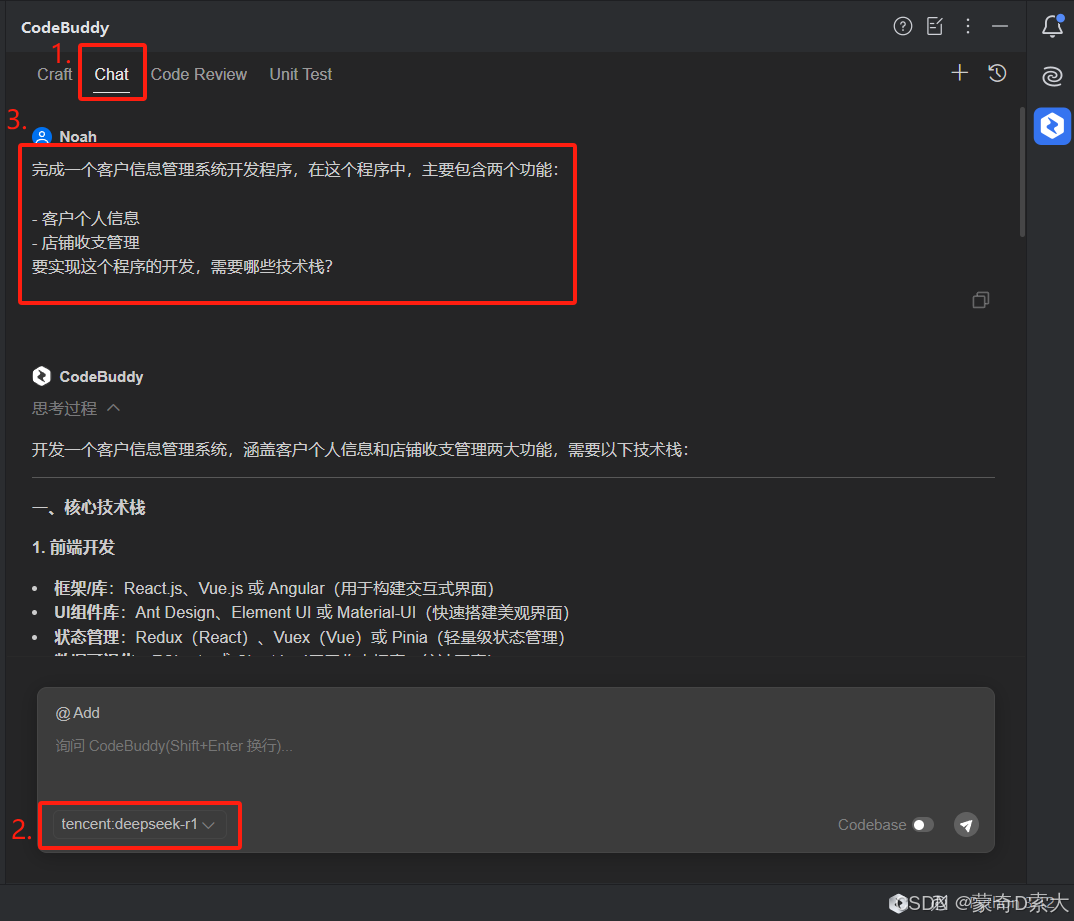The height and width of the screenshot is (921, 1074).
Task: Minimize the CodeBuddy panel
Action: [1000, 26]
